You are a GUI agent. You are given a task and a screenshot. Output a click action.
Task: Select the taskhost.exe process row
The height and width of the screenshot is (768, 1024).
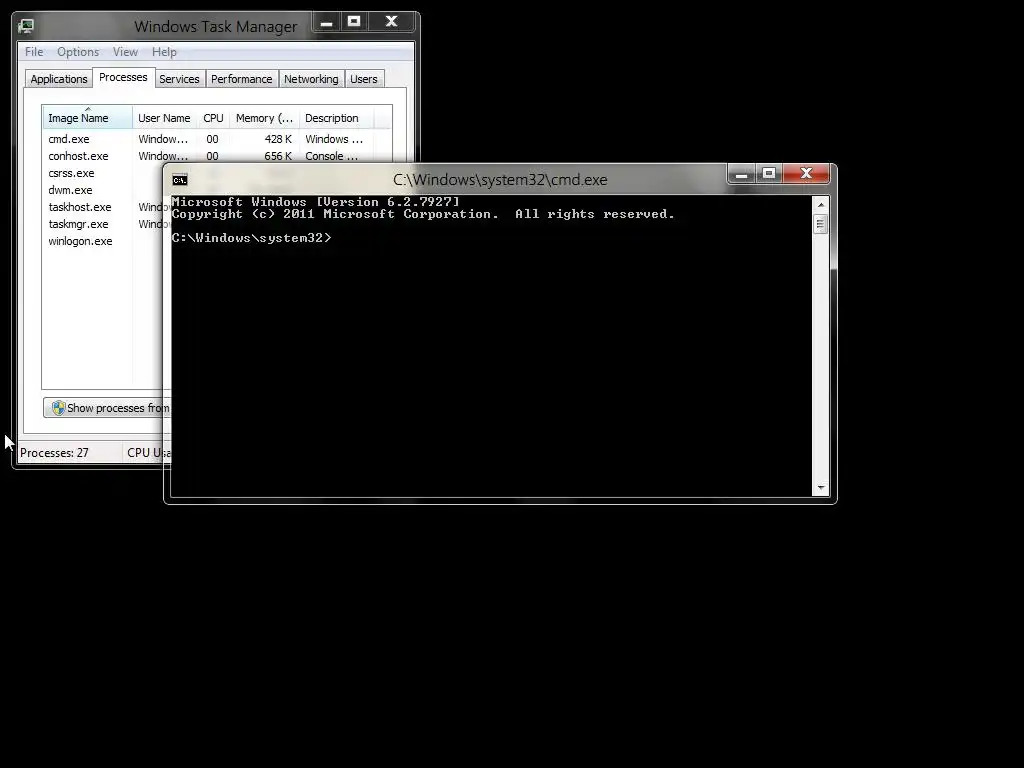(103, 207)
